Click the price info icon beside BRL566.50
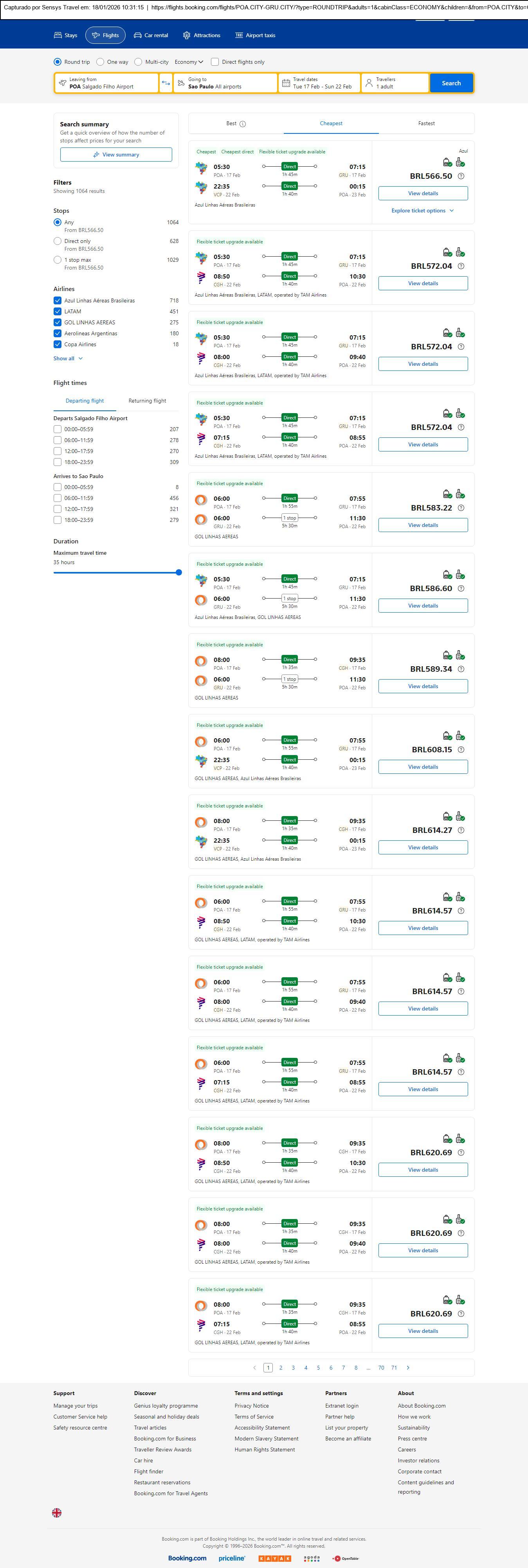 tap(461, 176)
